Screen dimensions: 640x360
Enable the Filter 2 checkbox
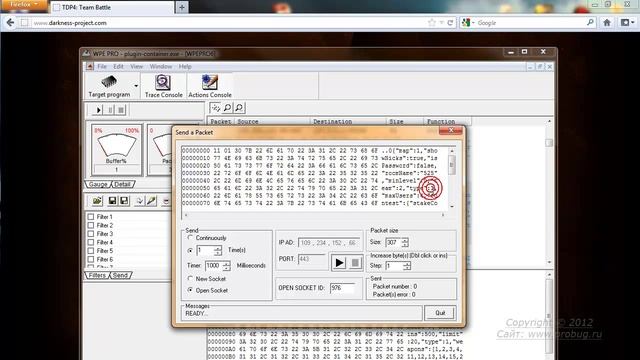tap(91, 225)
